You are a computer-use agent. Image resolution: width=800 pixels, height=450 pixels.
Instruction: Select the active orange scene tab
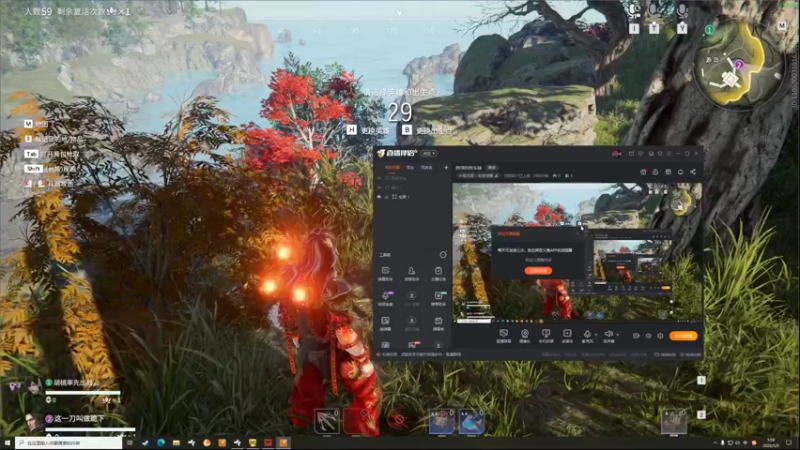pos(392,167)
